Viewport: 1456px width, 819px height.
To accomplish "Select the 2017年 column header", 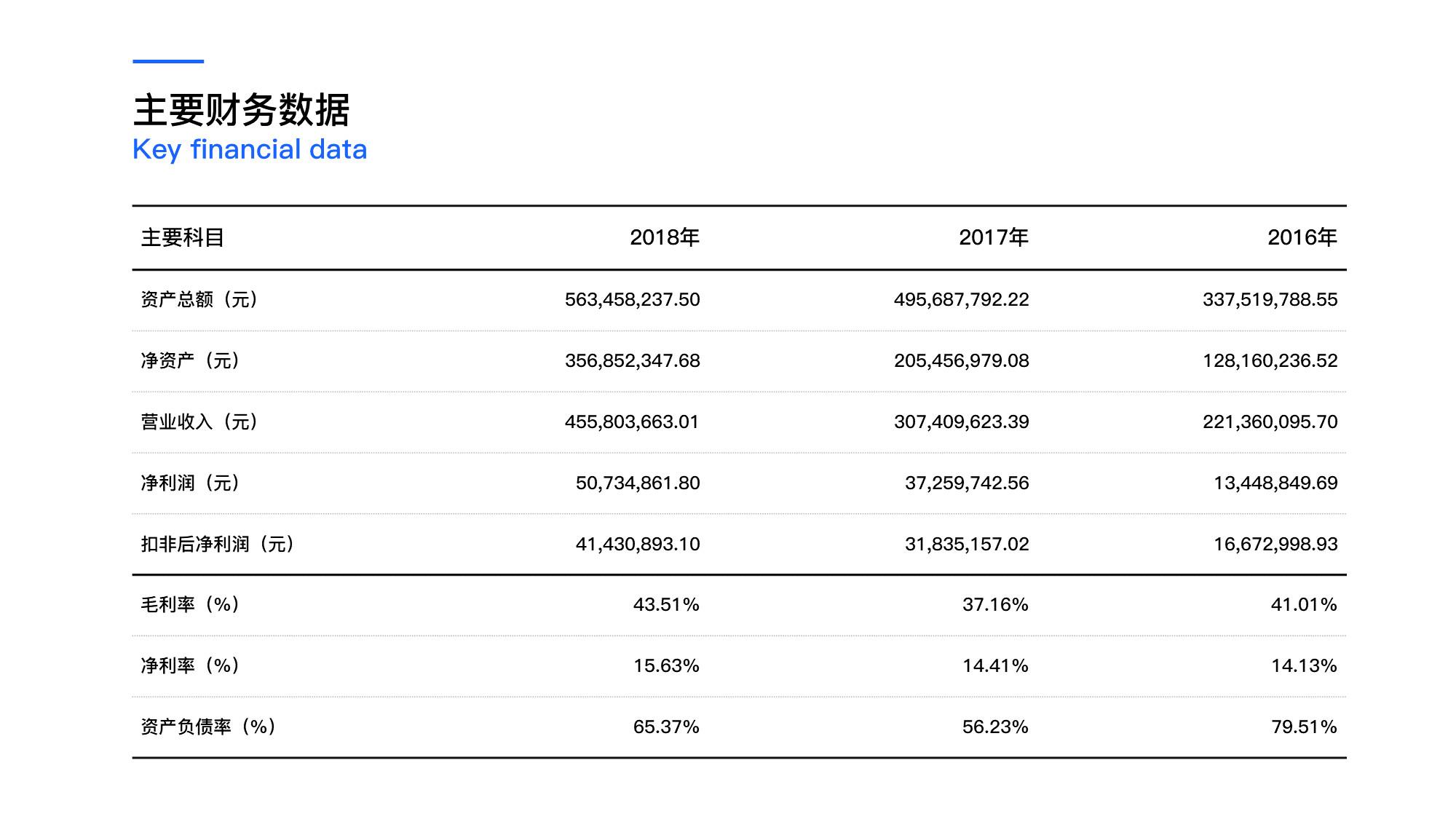I will [x=993, y=237].
